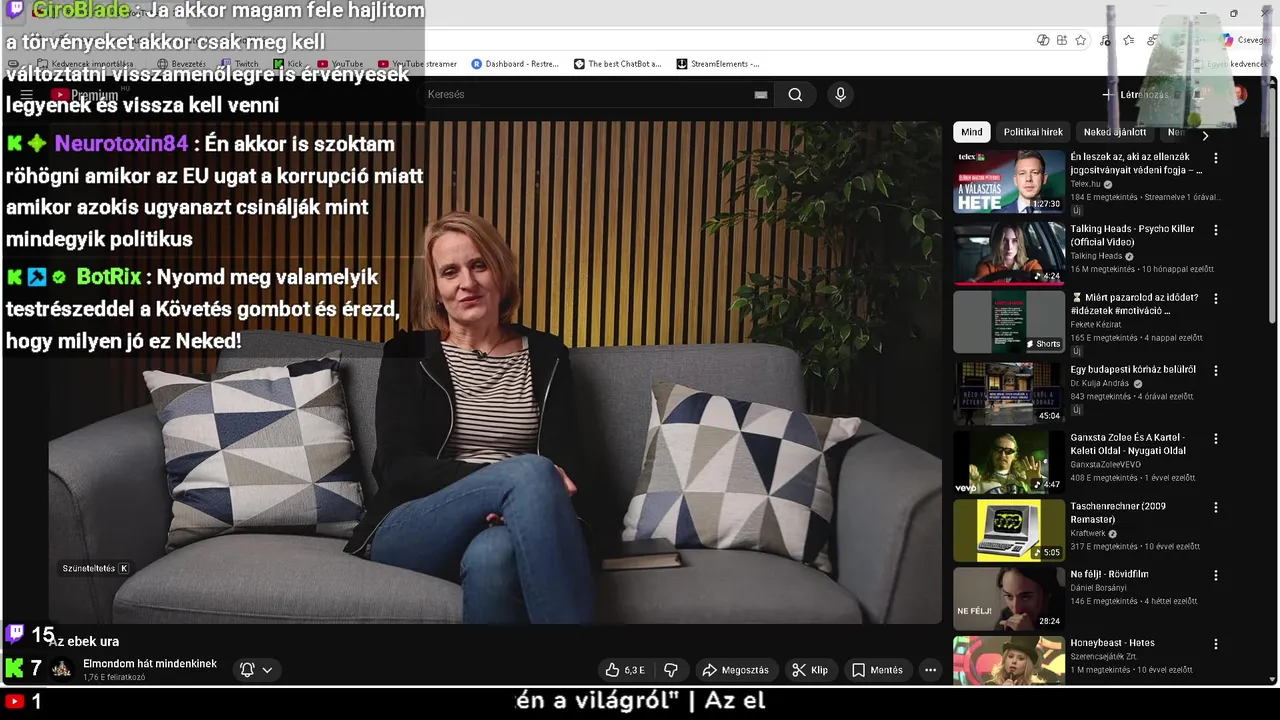Open Elmondom hát mindenkinek channel name
Image resolution: width=1280 pixels, height=720 pixels.
click(x=150, y=664)
